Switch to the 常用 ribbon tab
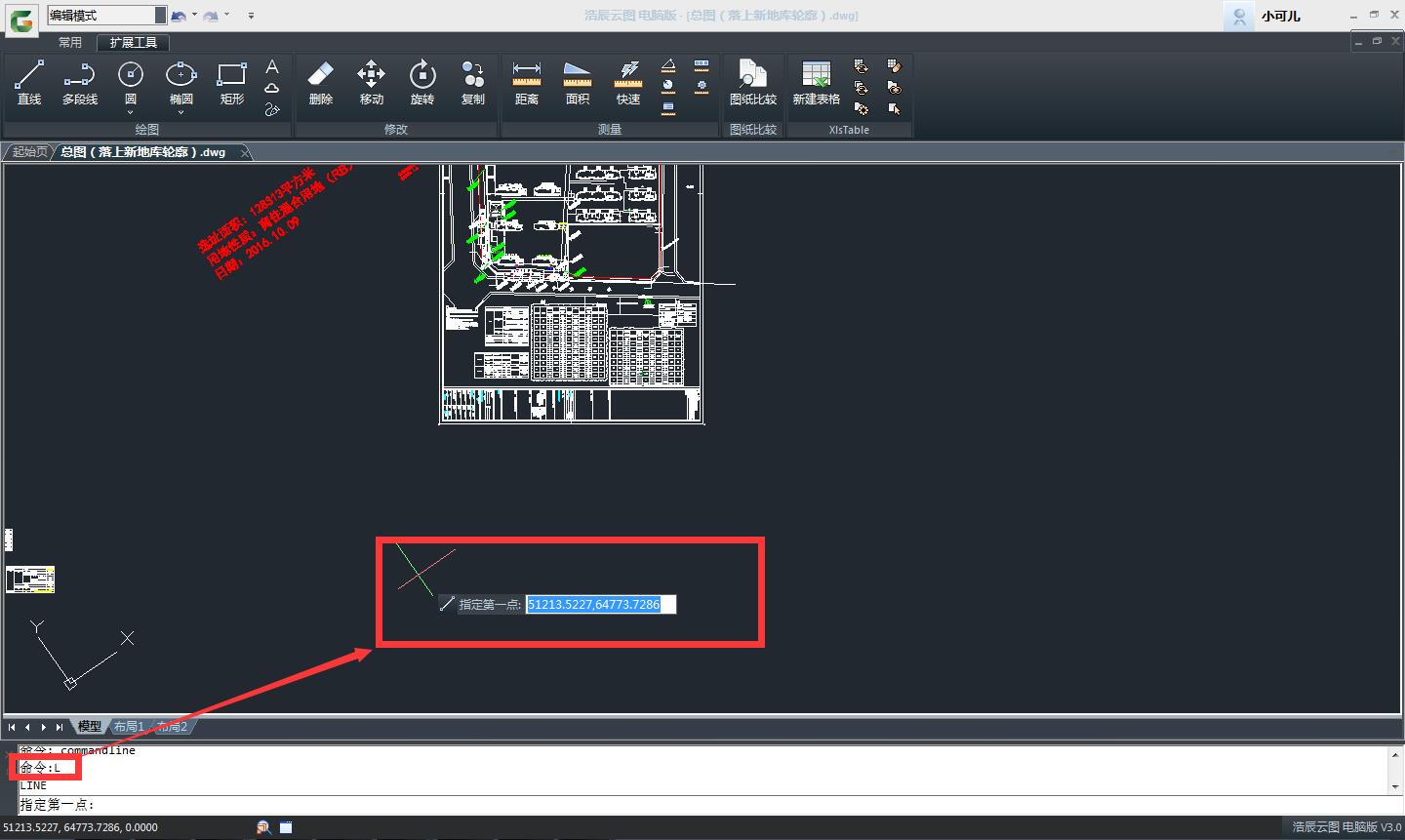This screenshot has height=840, width=1405. point(70,43)
